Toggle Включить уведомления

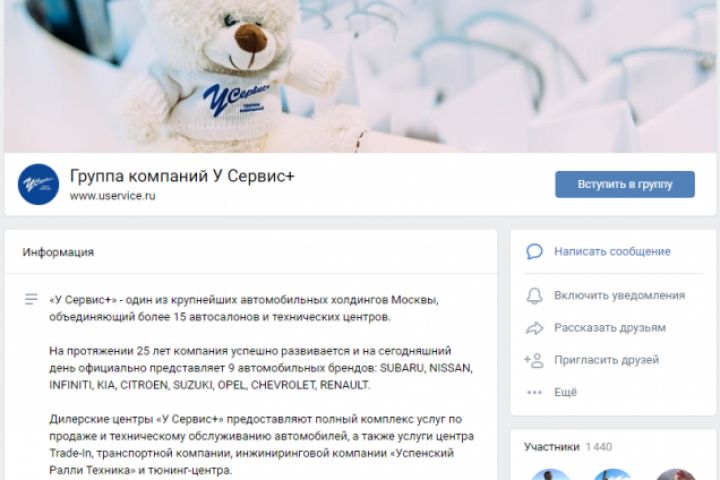pos(619,295)
